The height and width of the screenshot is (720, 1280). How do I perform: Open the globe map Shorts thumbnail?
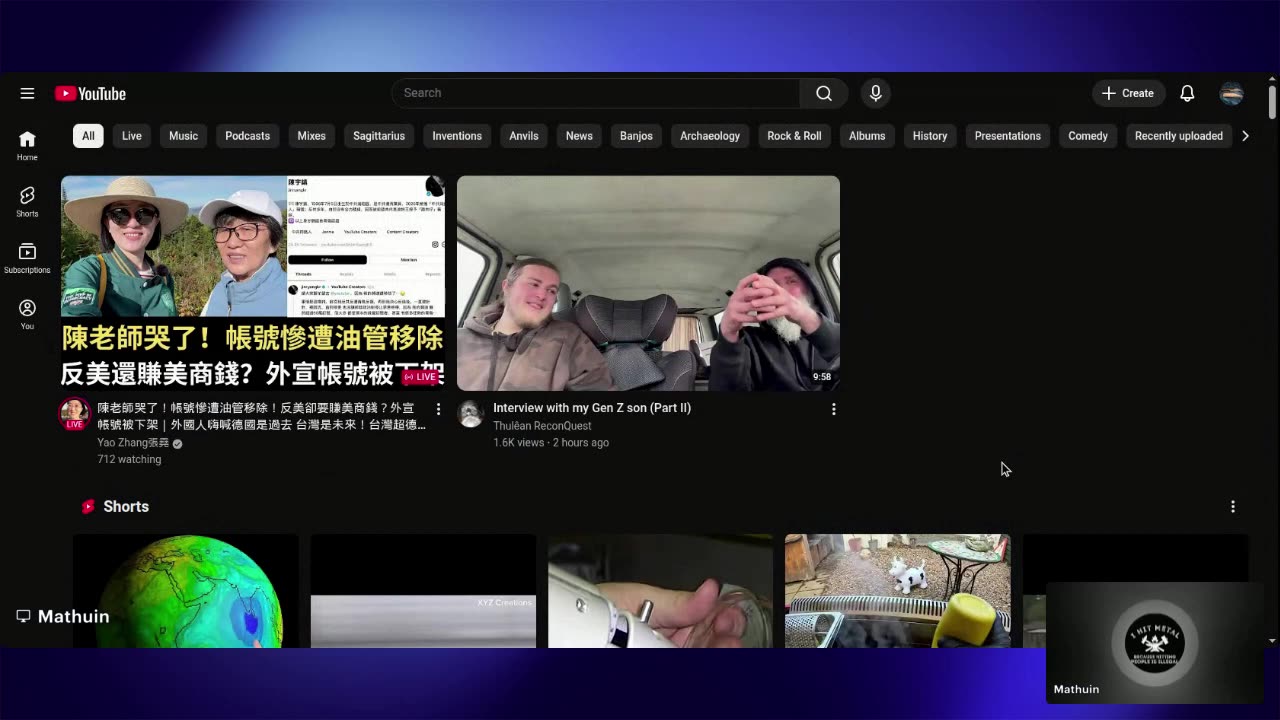[186, 591]
